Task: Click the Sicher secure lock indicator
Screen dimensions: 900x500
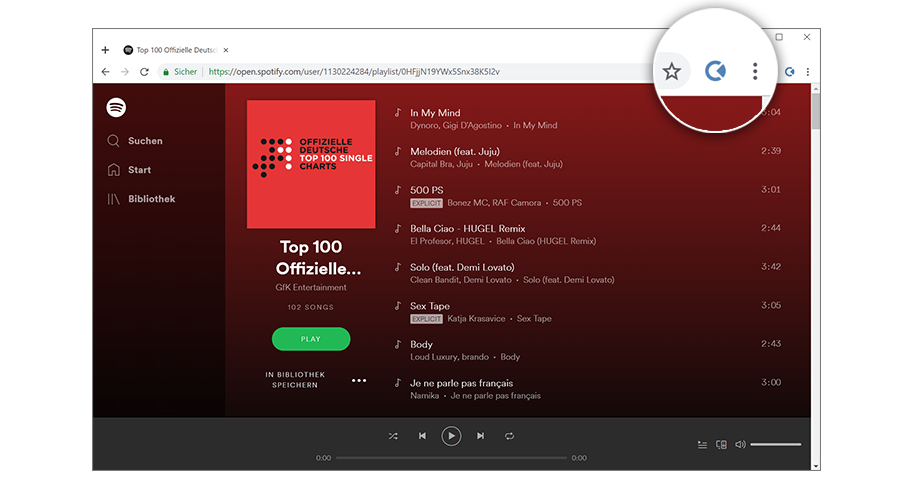Action: (x=180, y=72)
